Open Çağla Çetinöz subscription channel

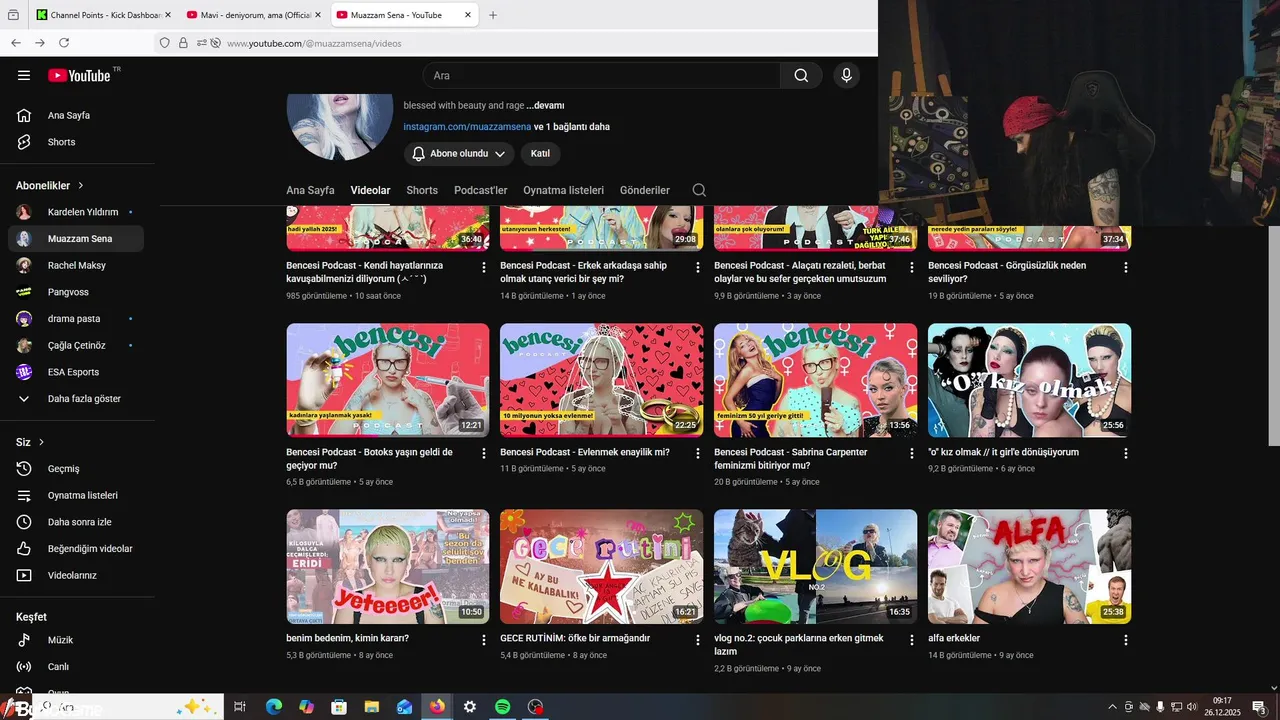tap(76, 345)
